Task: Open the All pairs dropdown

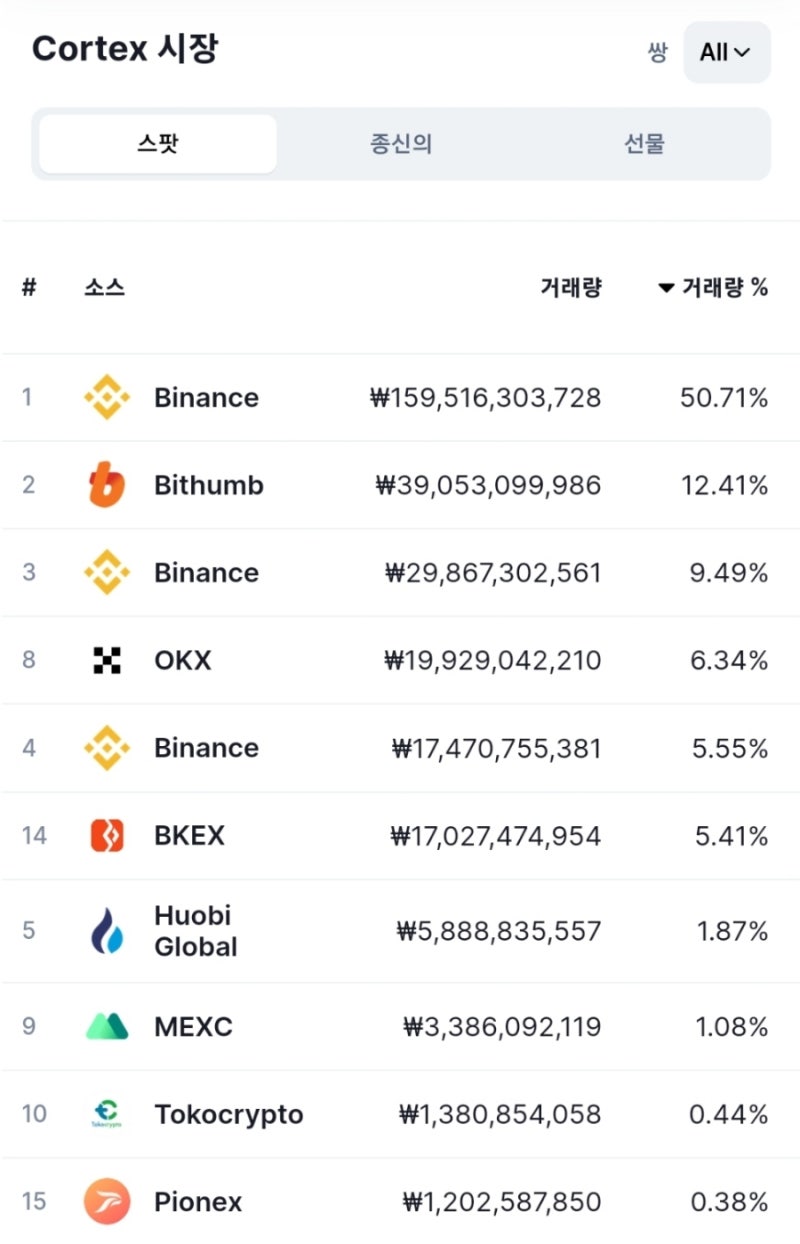Action: point(727,52)
